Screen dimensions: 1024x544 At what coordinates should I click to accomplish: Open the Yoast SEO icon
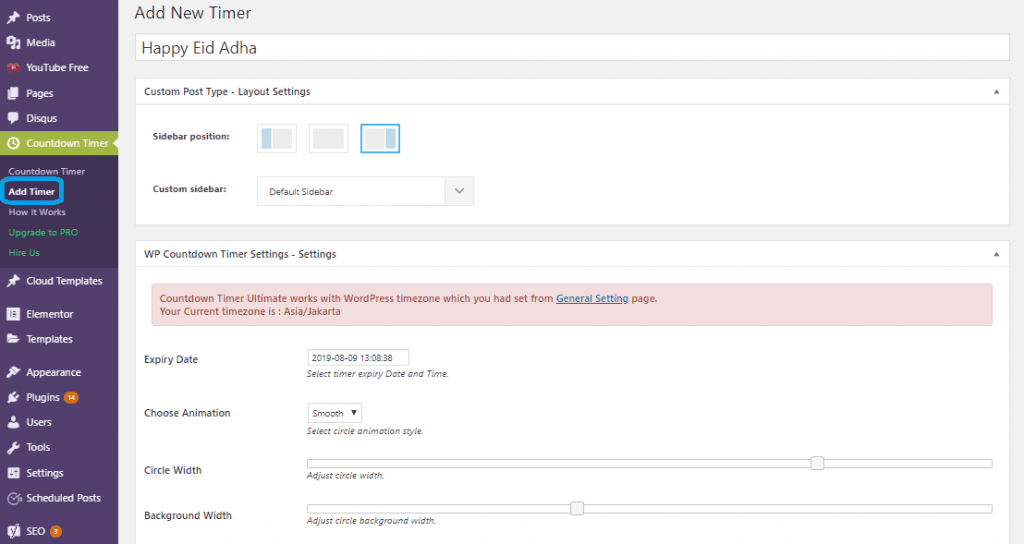tap(13, 531)
